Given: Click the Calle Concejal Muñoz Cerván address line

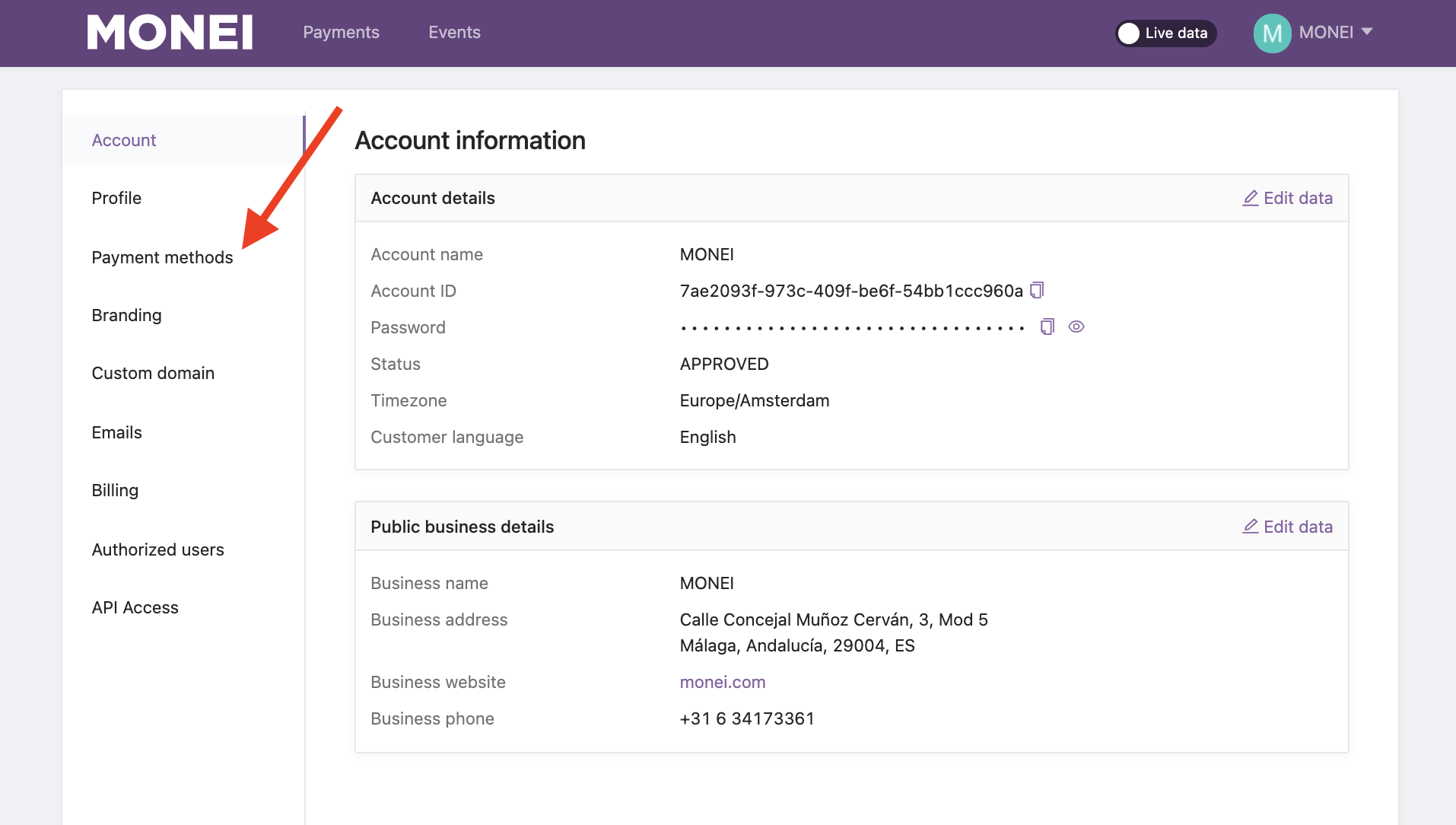Looking at the screenshot, I should pyautogui.click(x=834, y=620).
